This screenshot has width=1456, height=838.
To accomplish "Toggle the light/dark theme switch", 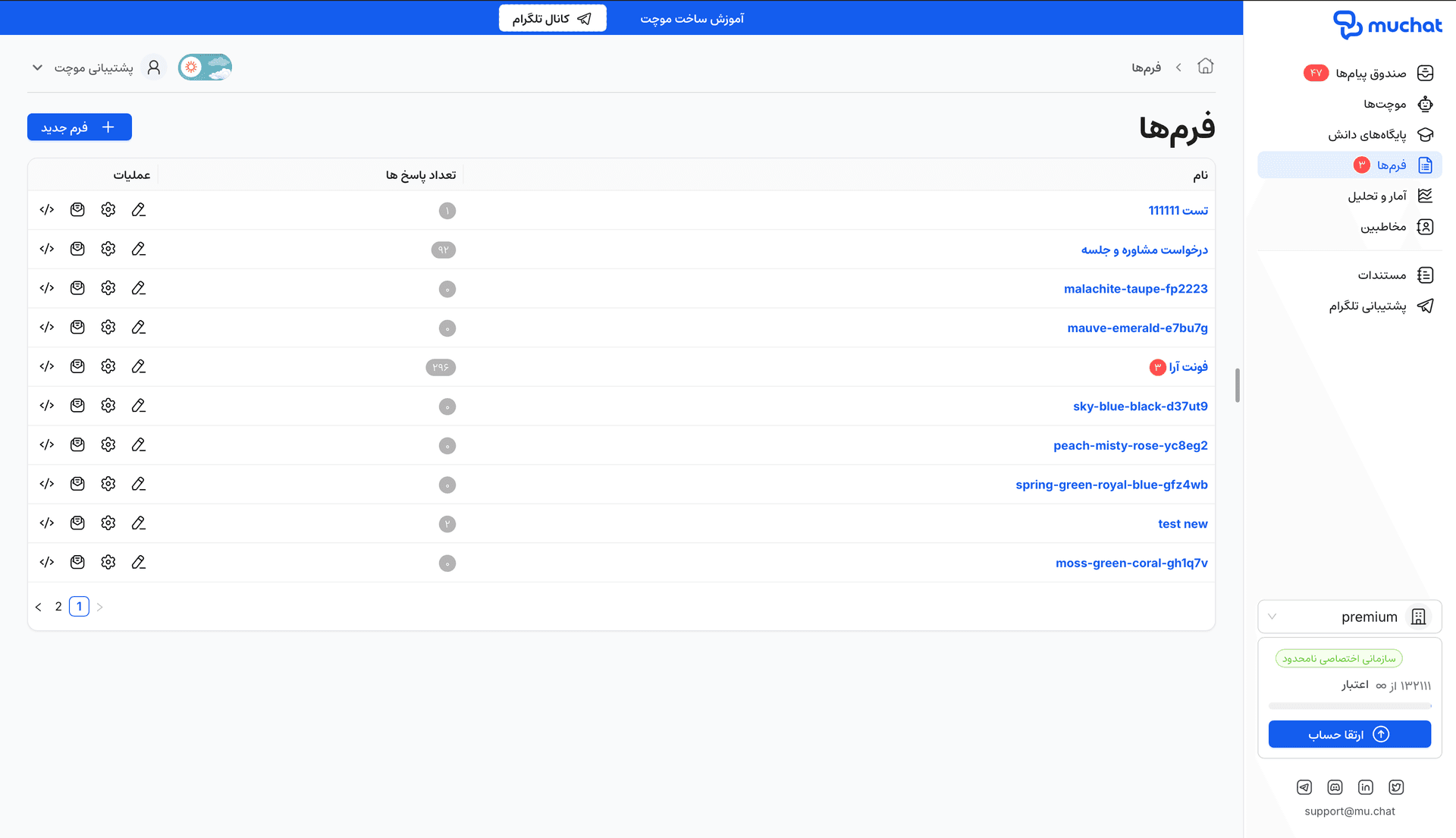I will (205, 67).
